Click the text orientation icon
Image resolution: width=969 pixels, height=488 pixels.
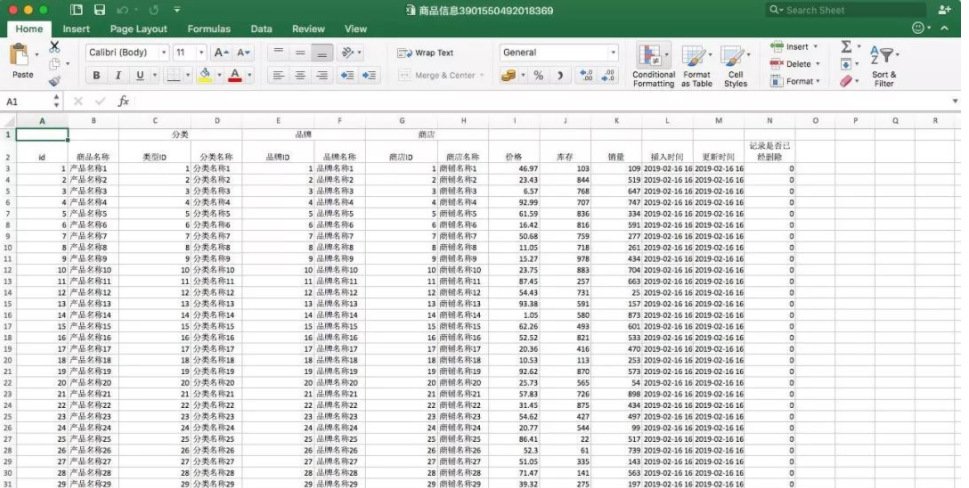click(349, 53)
